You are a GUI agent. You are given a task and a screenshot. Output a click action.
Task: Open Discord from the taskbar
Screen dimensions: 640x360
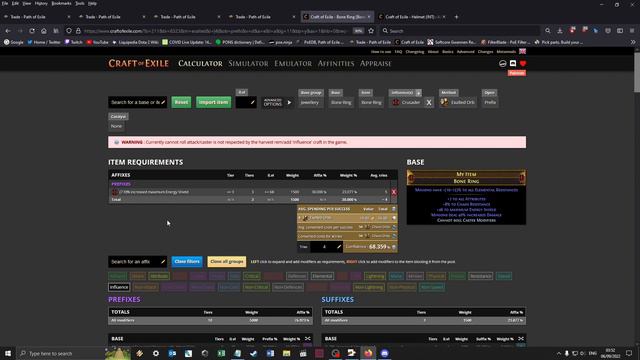[x=384, y=353]
